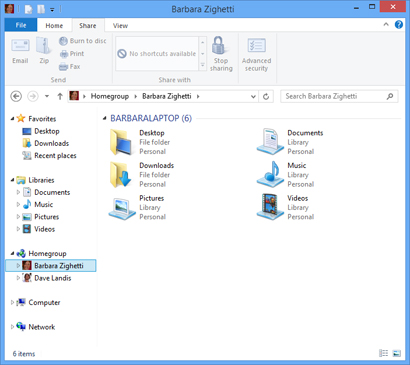410x365 pixels.
Task: Open the Explorer Help icon
Action: coord(399,24)
